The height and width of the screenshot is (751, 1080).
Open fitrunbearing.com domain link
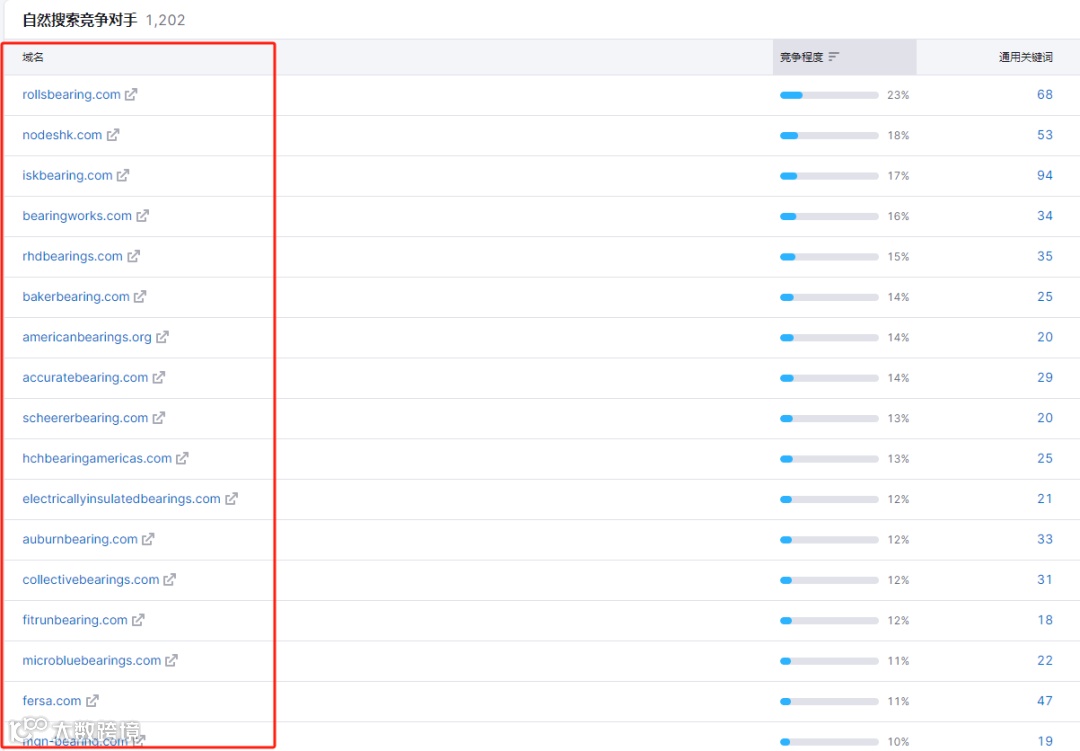(75, 619)
